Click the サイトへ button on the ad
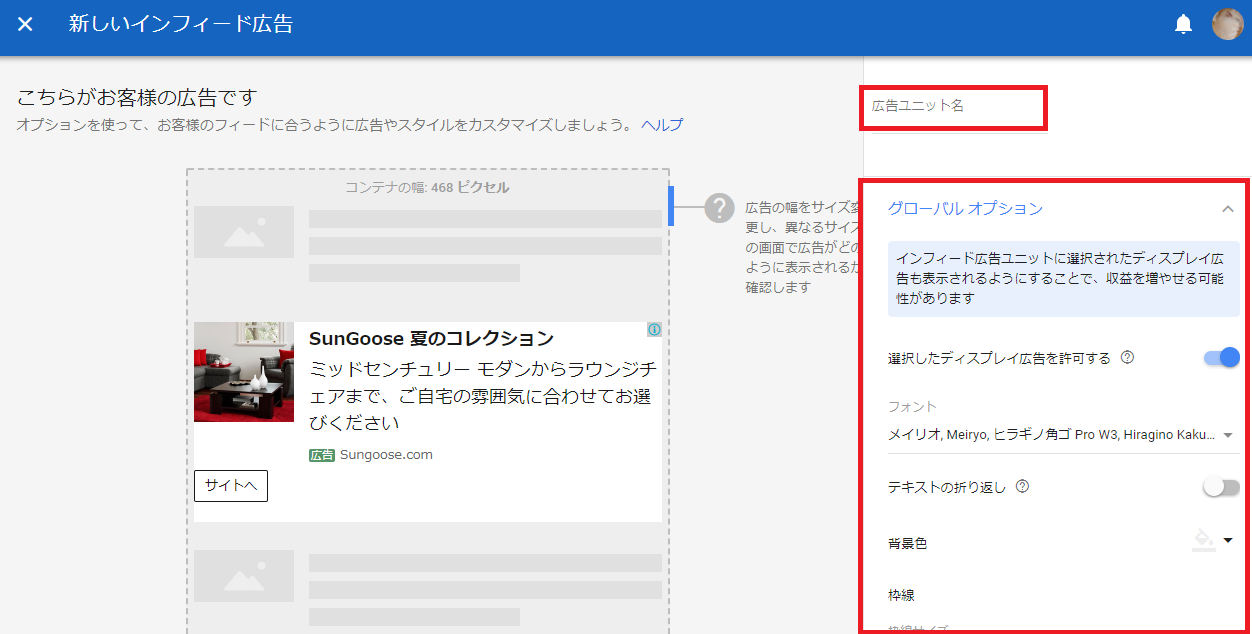The width and height of the screenshot is (1252, 634). point(230,486)
